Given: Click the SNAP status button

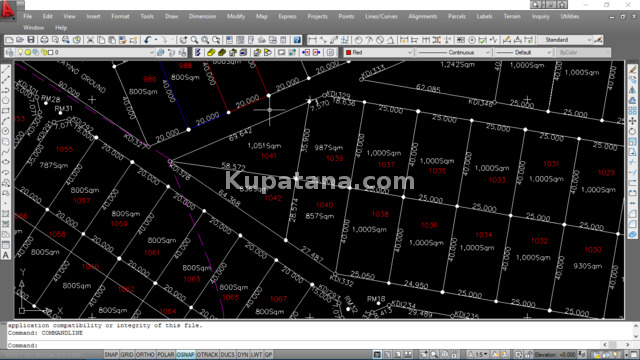Looking at the screenshot, I should click(x=111, y=355).
